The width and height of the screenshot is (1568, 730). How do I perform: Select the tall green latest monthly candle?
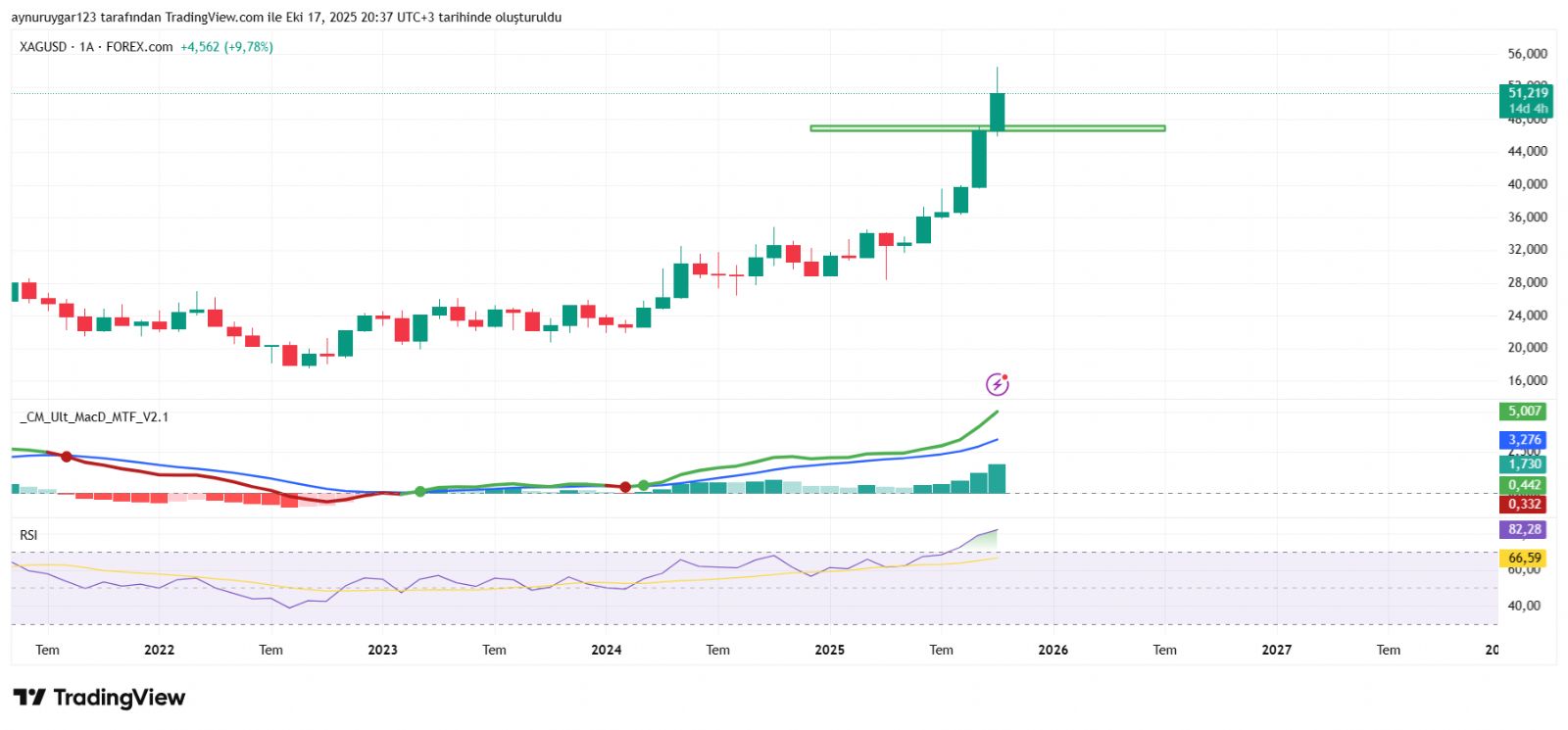(x=998, y=112)
